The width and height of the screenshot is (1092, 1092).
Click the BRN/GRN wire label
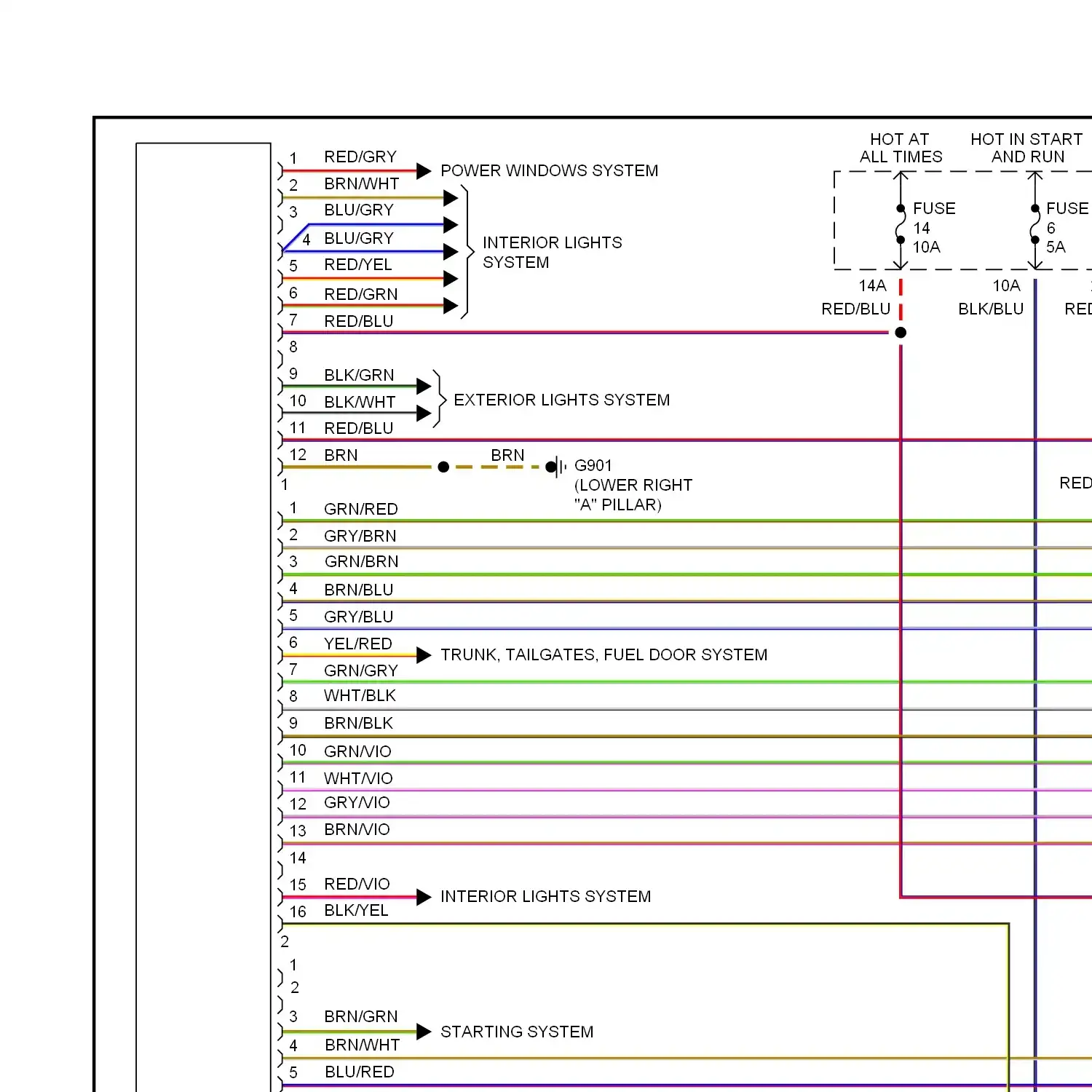pos(361,1017)
